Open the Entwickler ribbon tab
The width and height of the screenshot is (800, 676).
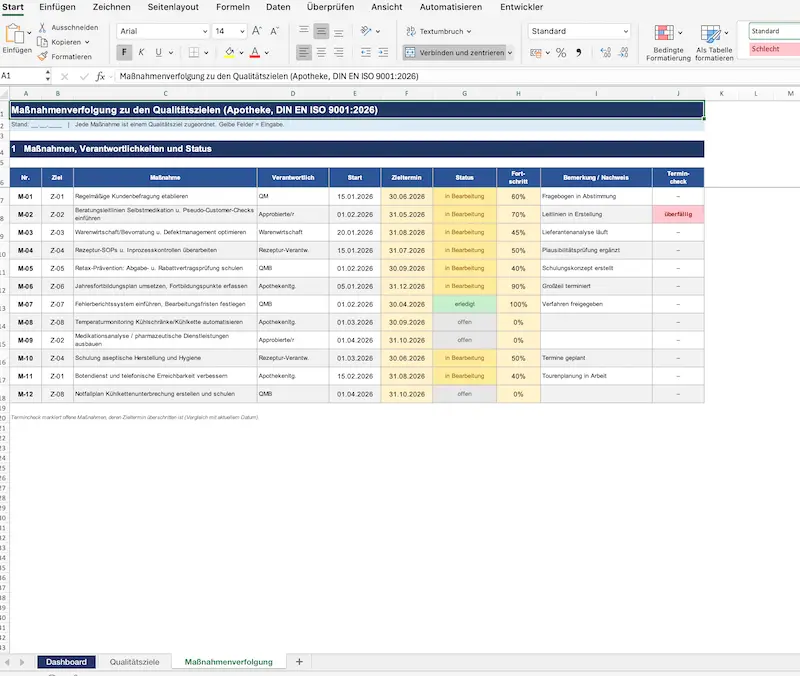click(521, 7)
